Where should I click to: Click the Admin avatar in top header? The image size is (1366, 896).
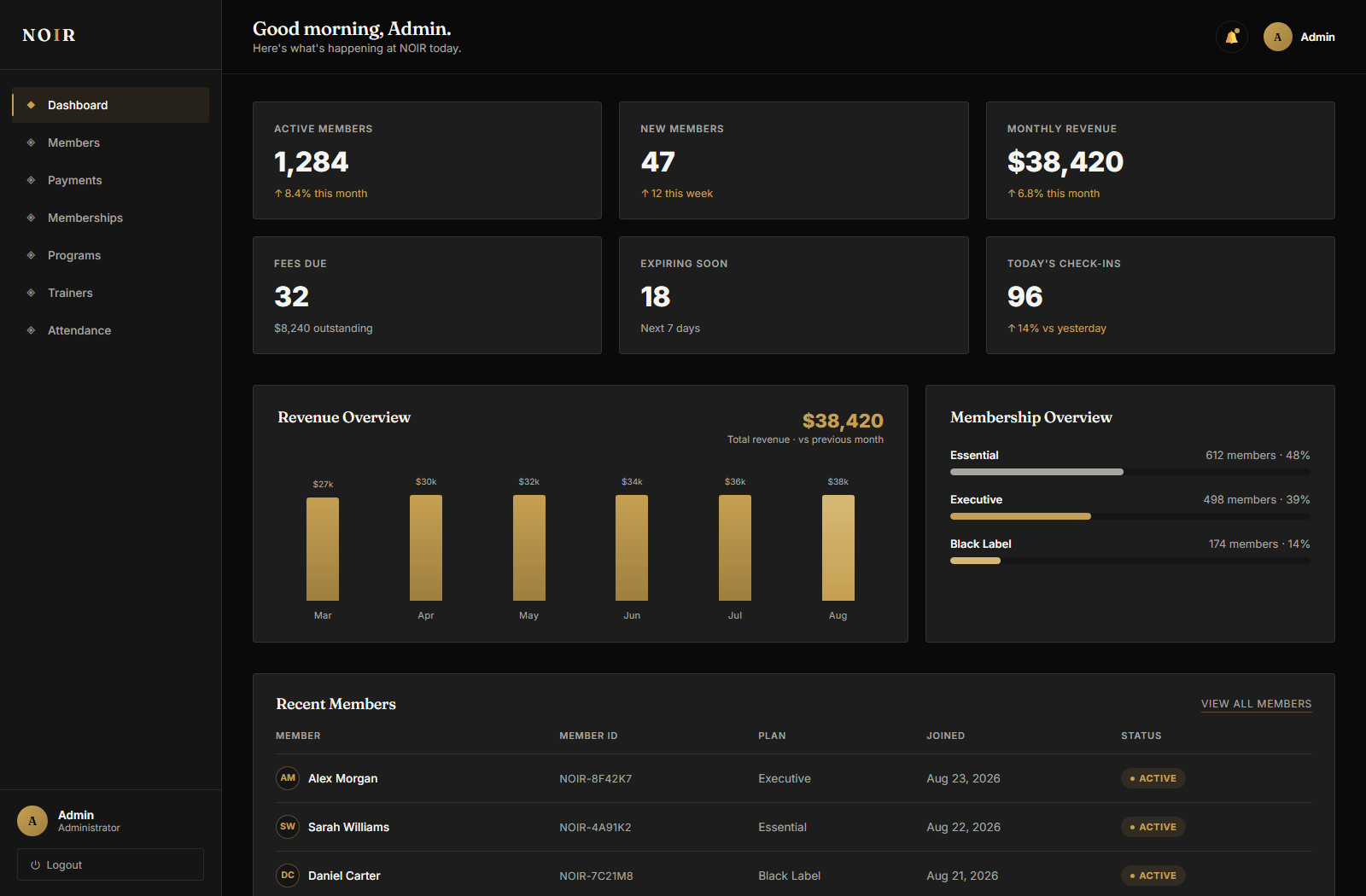(1277, 37)
